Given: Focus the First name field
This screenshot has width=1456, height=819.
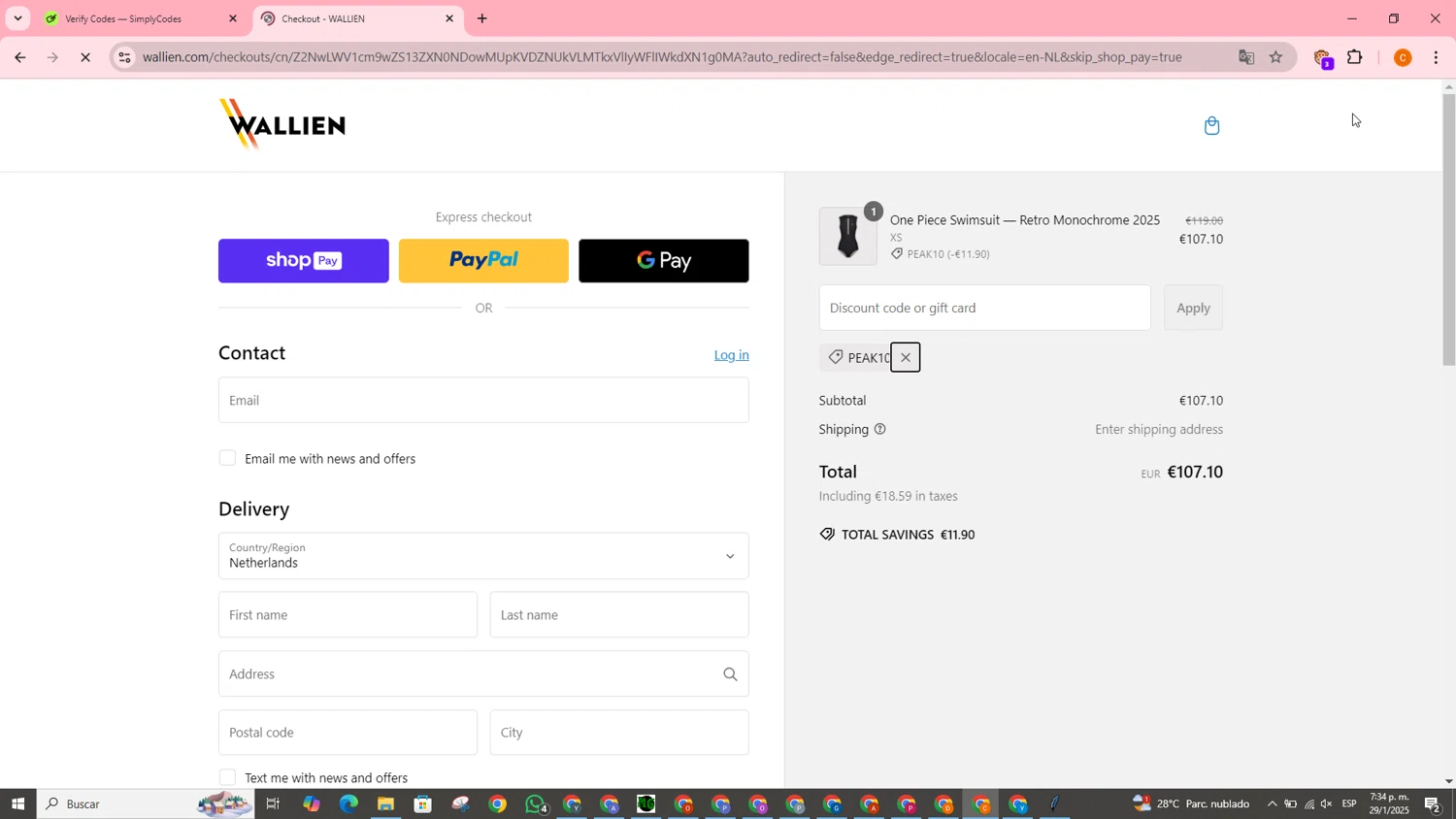Looking at the screenshot, I should coord(347,615).
